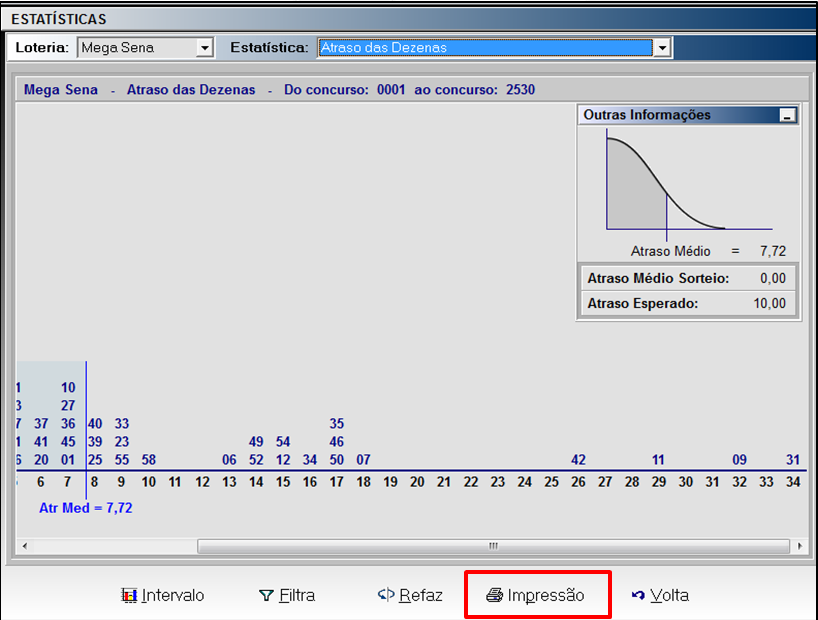Click the Intervalo button label
Image resolution: width=818 pixels, height=620 pixels.
(x=173, y=595)
